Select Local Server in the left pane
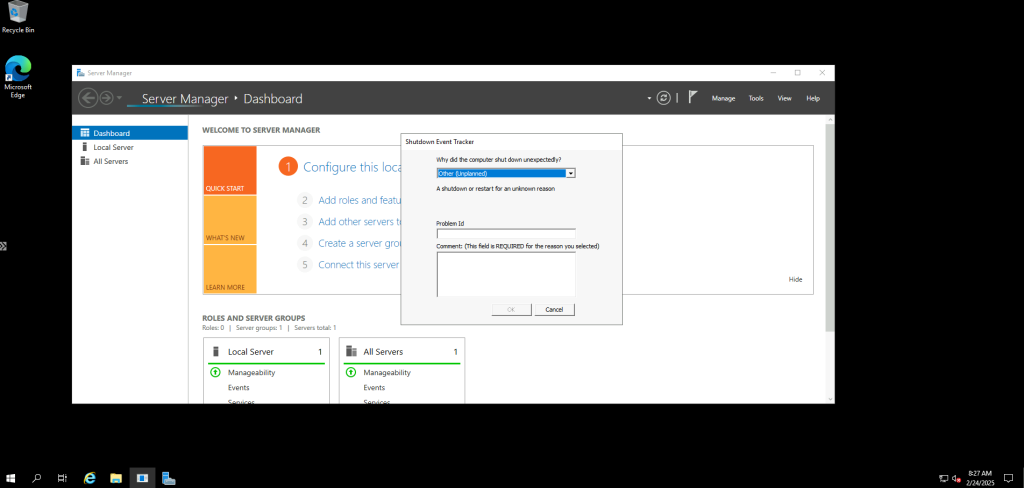Image resolution: width=1024 pixels, height=488 pixels. point(130,147)
